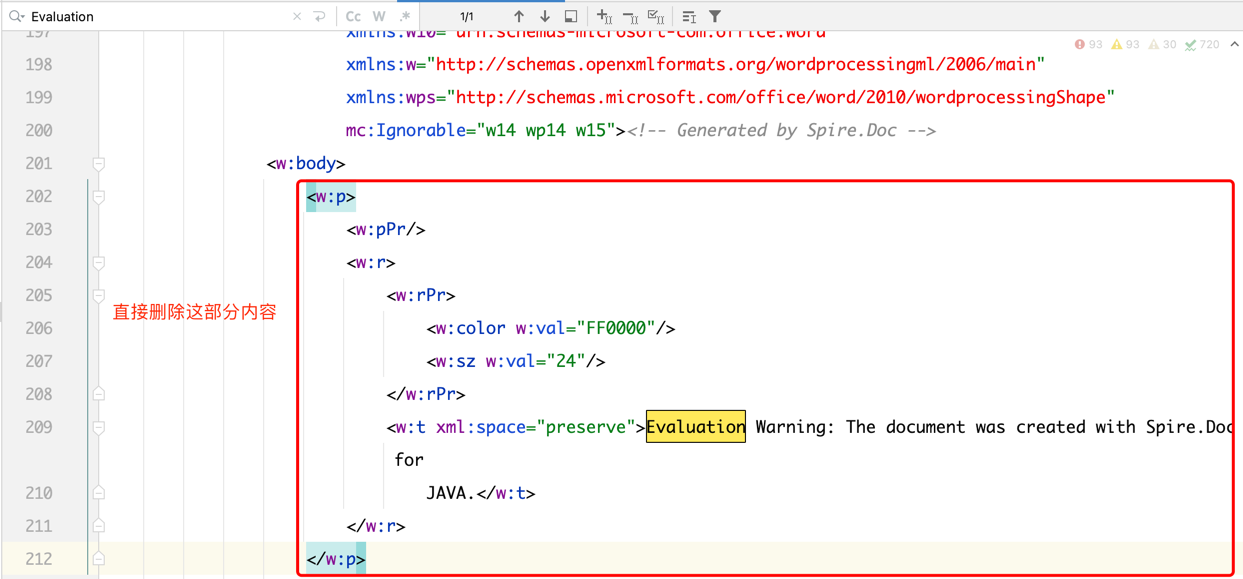Open the search filter funnel options

[x=715, y=16]
